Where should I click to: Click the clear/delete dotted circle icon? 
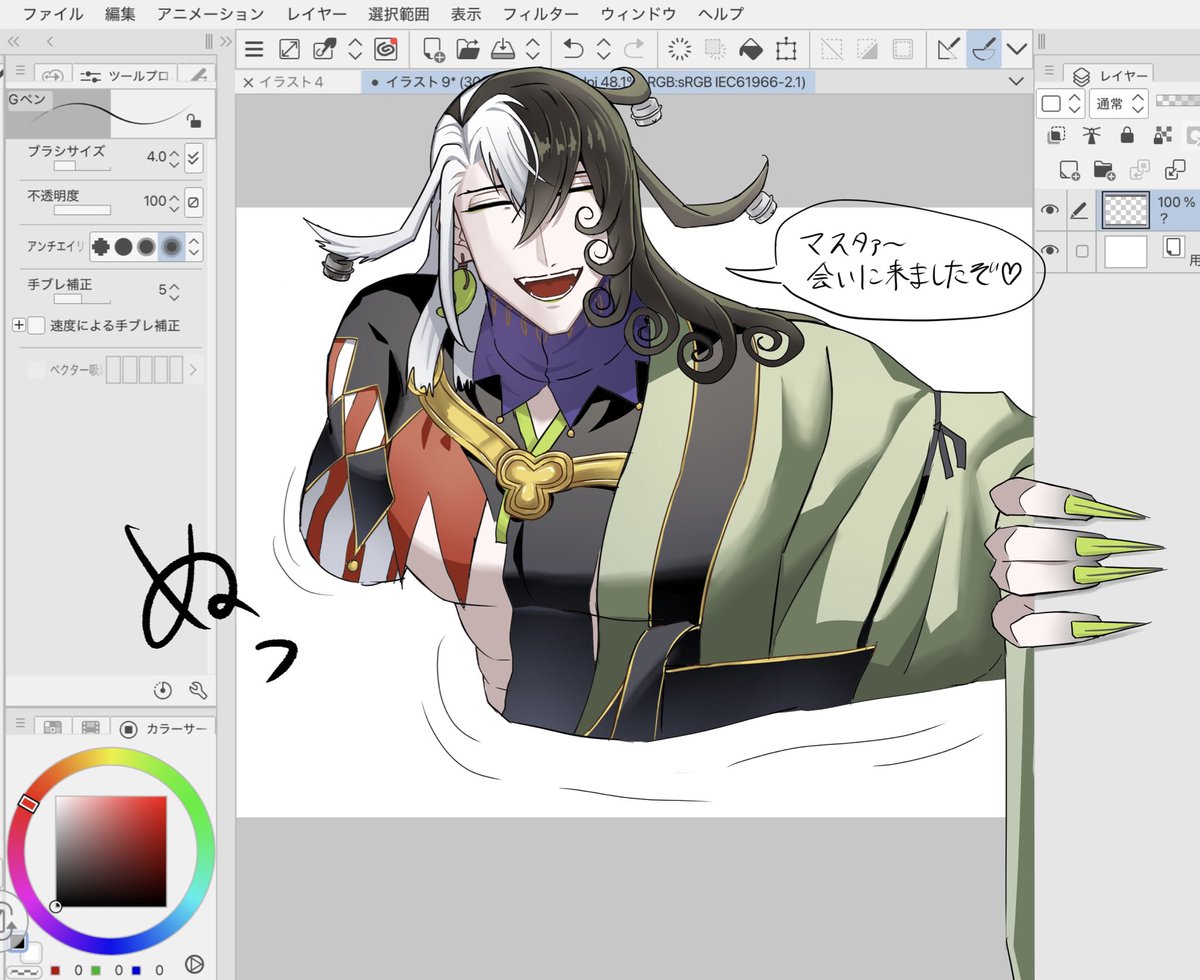[x=680, y=48]
